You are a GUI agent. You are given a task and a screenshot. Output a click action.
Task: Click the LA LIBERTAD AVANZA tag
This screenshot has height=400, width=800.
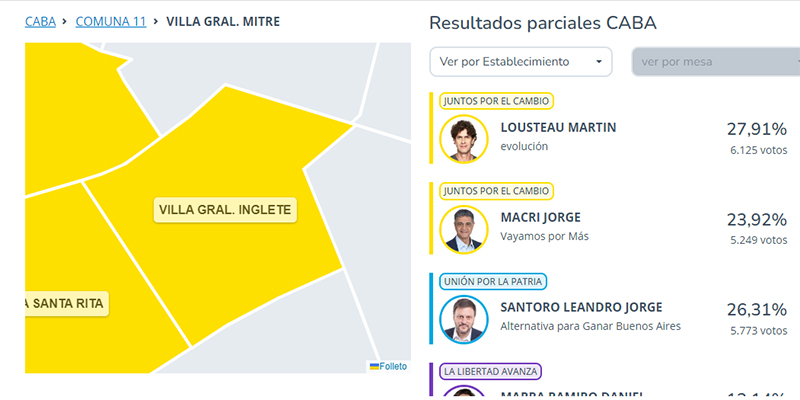[x=490, y=371]
